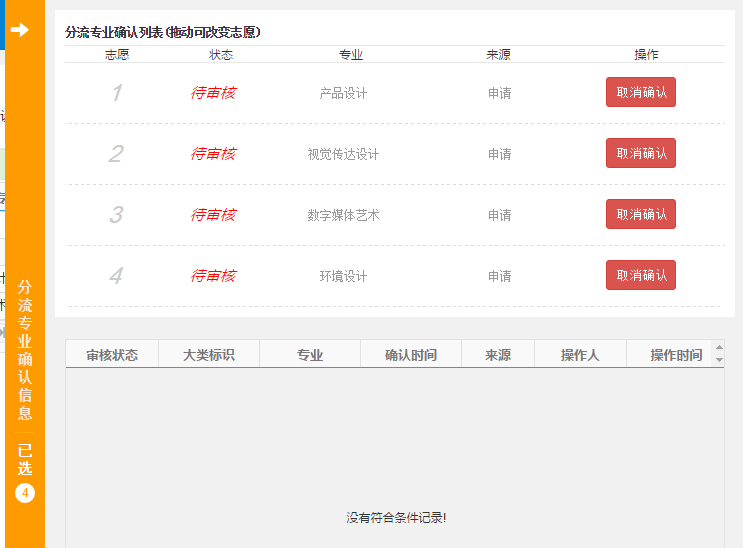
Task: Click the scroll down arrow beside the table header
Action: [x=718, y=361]
